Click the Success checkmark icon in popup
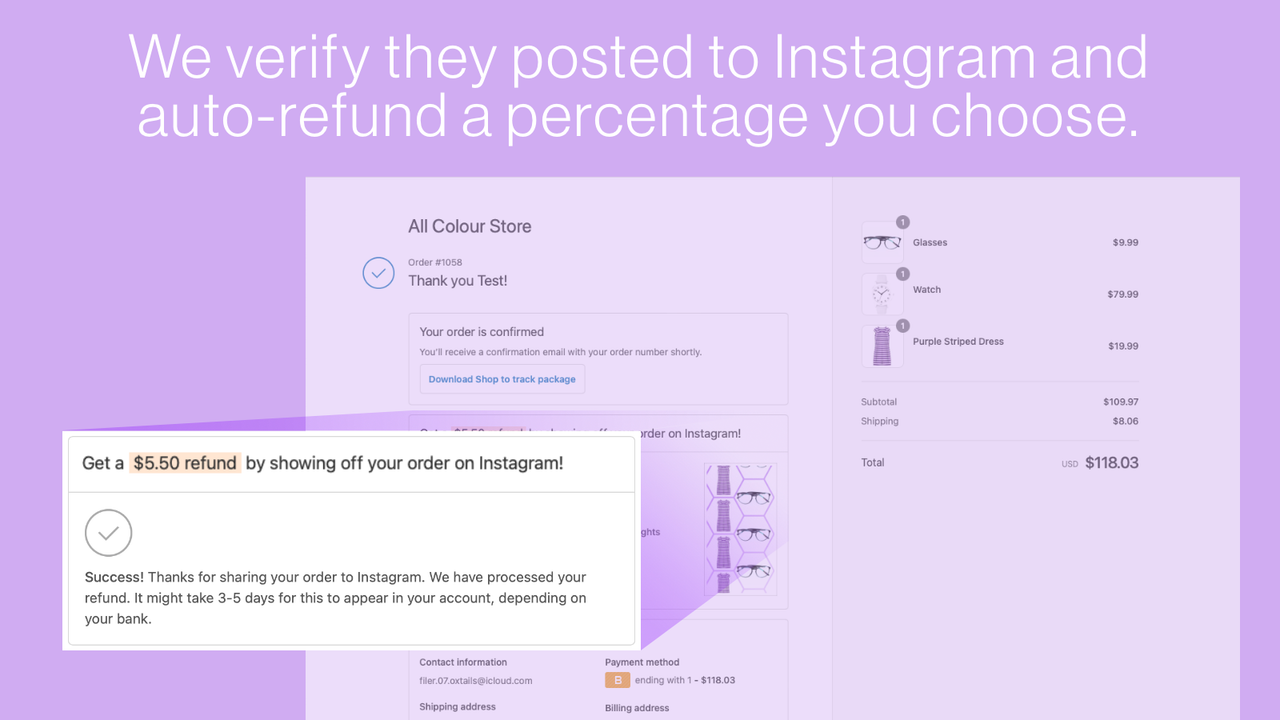The width and height of the screenshot is (1280, 720). pyautogui.click(x=108, y=533)
